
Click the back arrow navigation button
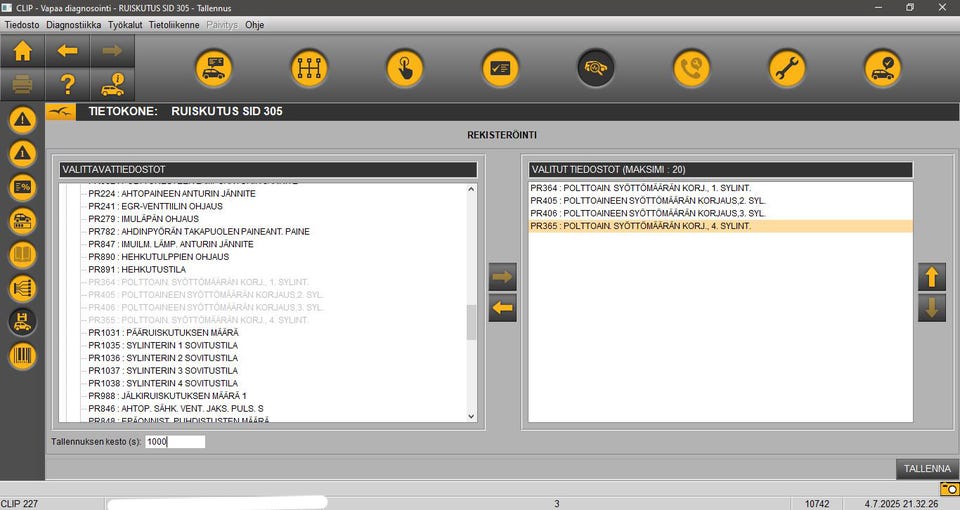[67, 51]
